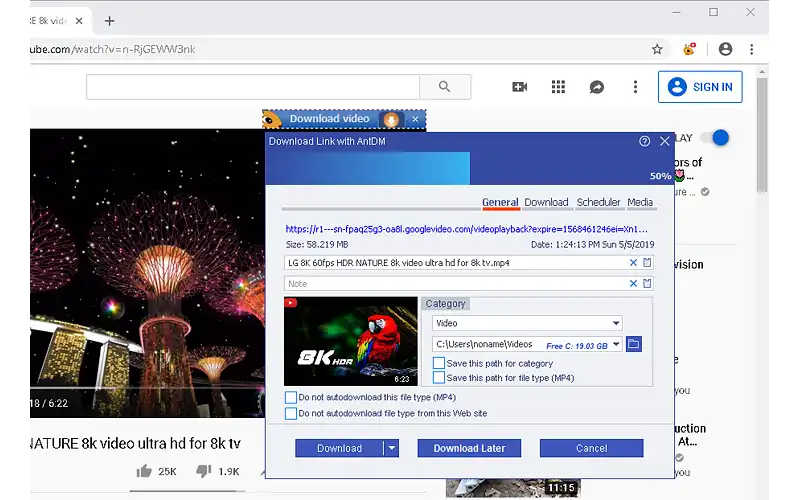The image size is (800, 500).
Task: Click the AntDM 50% progress bar
Action: [469, 168]
